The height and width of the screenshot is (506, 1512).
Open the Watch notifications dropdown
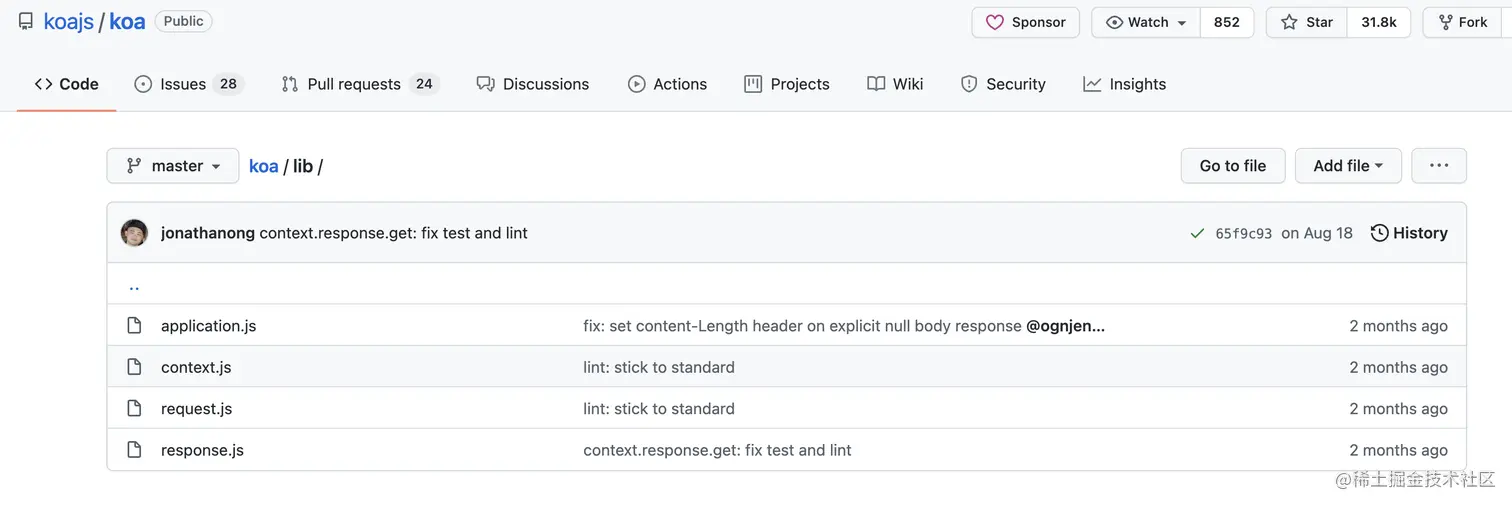[x=1146, y=22]
